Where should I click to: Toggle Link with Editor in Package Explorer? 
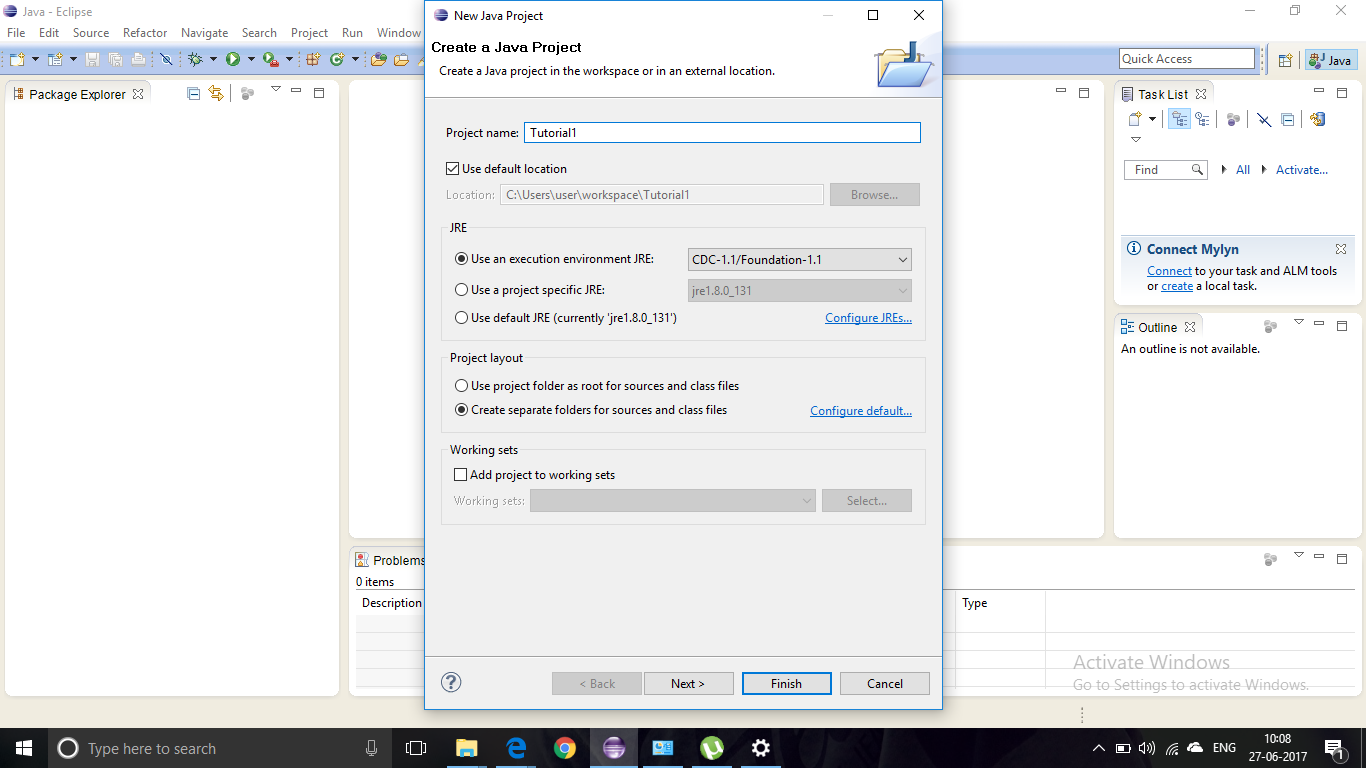216,93
